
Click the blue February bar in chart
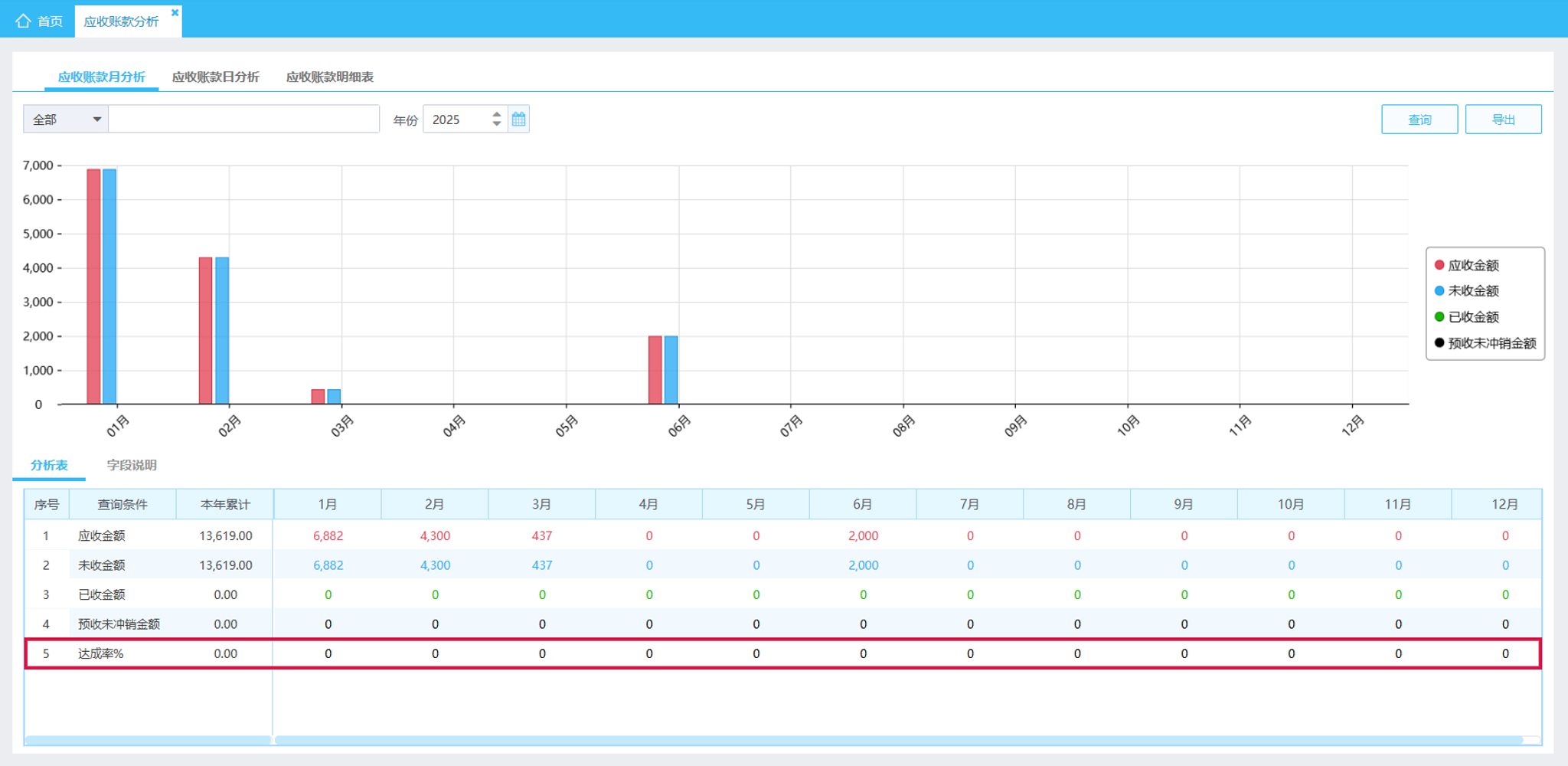tap(222, 330)
